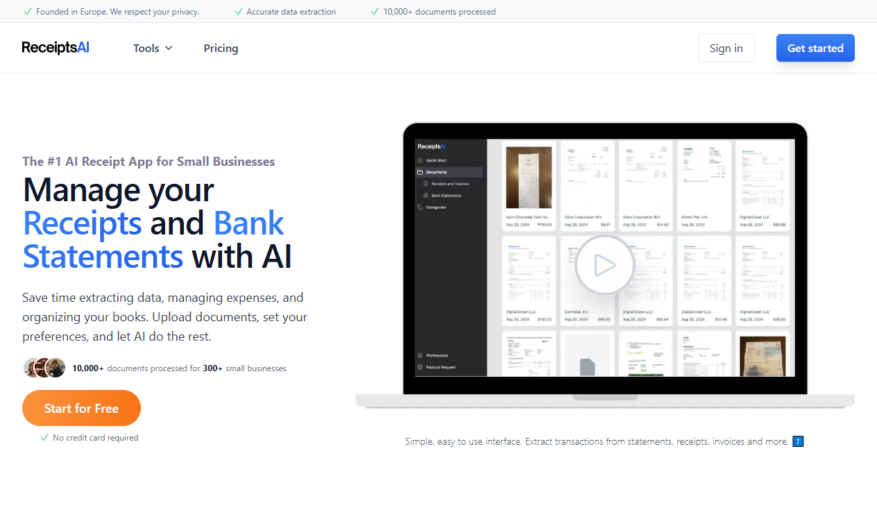Viewport: 877px width, 528px height.
Task: Click the checkmark beside No credit card required
Action: point(44,437)
